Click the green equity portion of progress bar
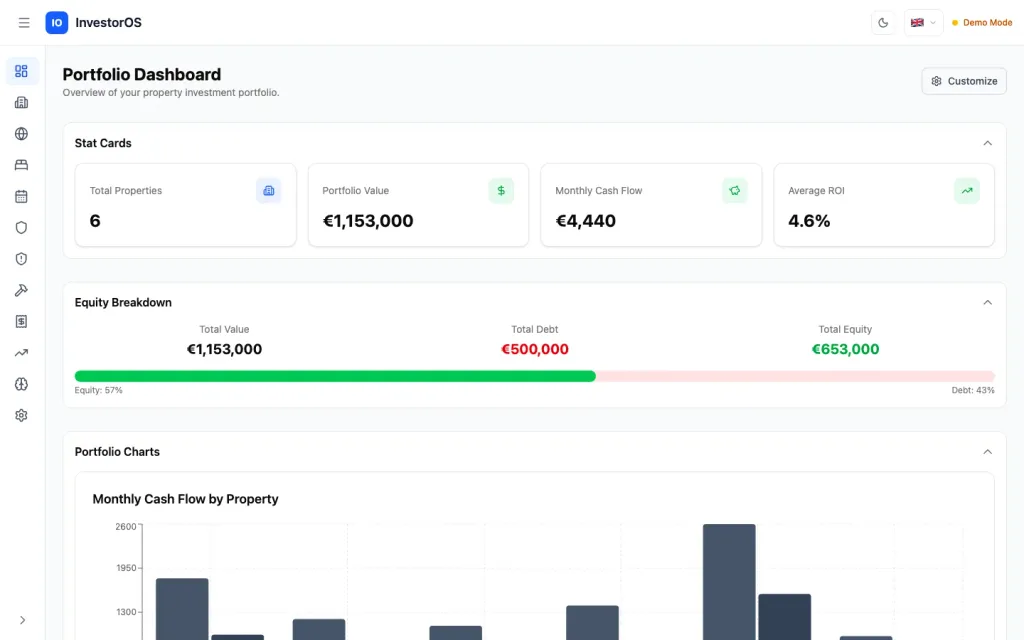1024x640 pixels. point(335,376)
